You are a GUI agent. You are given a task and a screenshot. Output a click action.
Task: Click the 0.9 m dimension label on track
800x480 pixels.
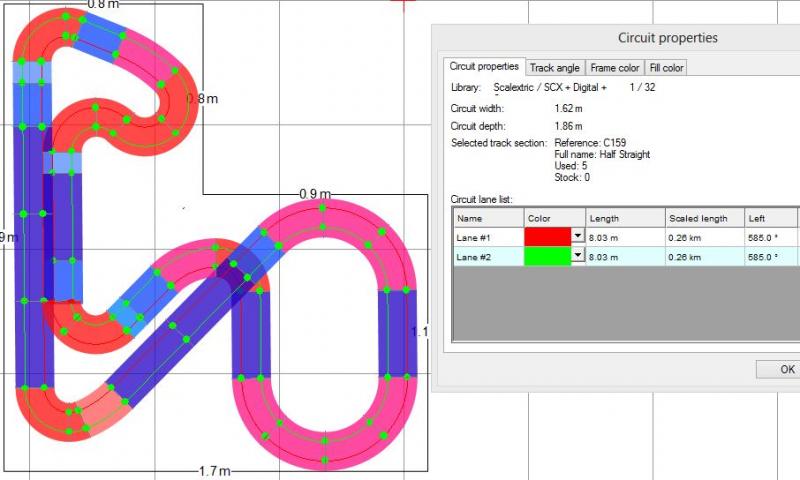point(315,194)
